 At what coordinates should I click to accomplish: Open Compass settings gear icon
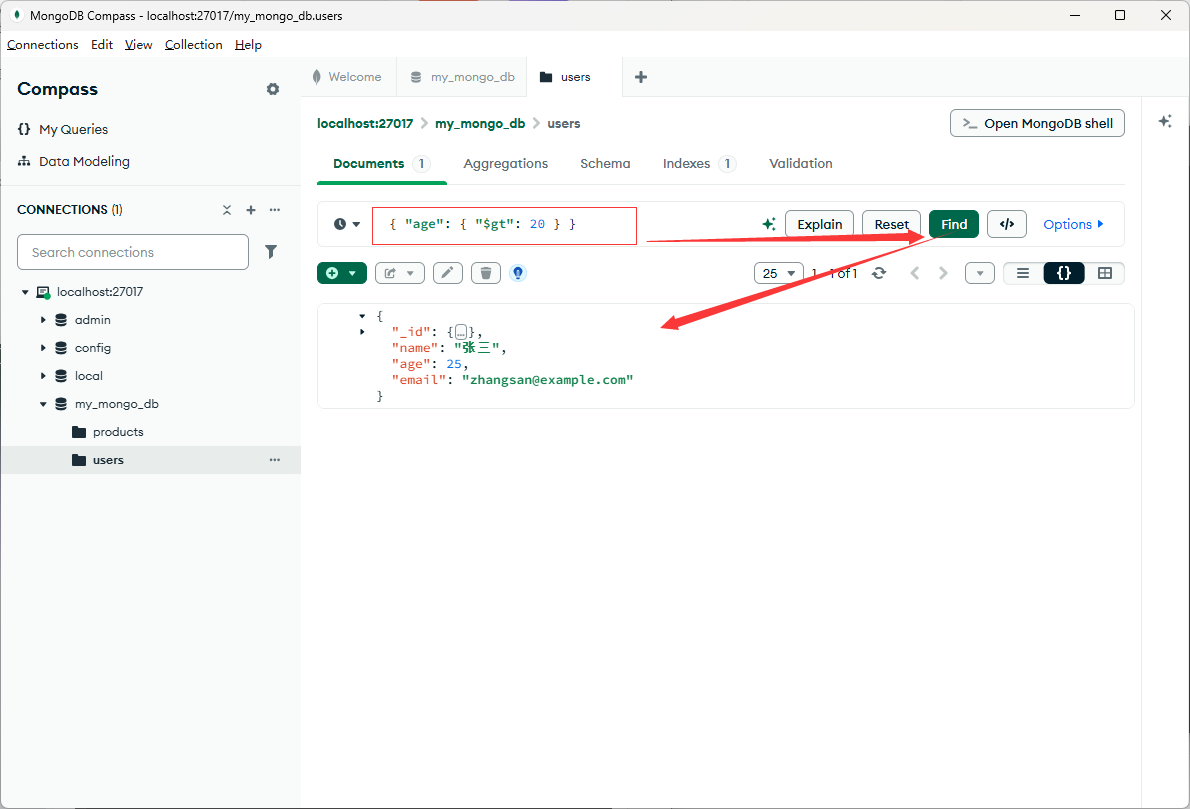click(273, 90)
